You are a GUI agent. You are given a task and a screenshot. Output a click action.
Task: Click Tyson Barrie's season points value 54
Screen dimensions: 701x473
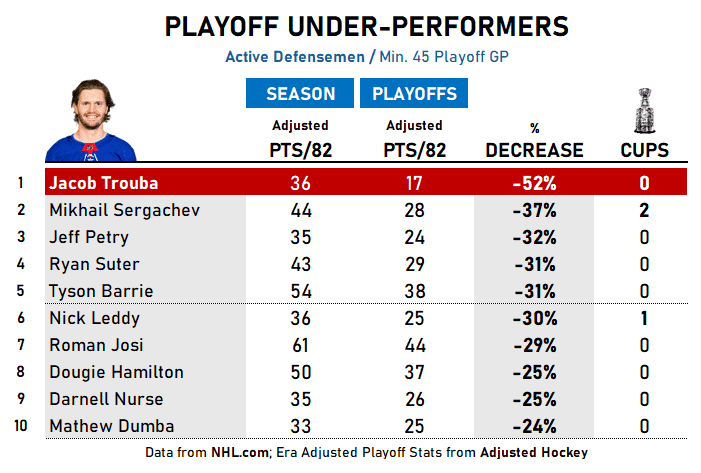[300, 291]
